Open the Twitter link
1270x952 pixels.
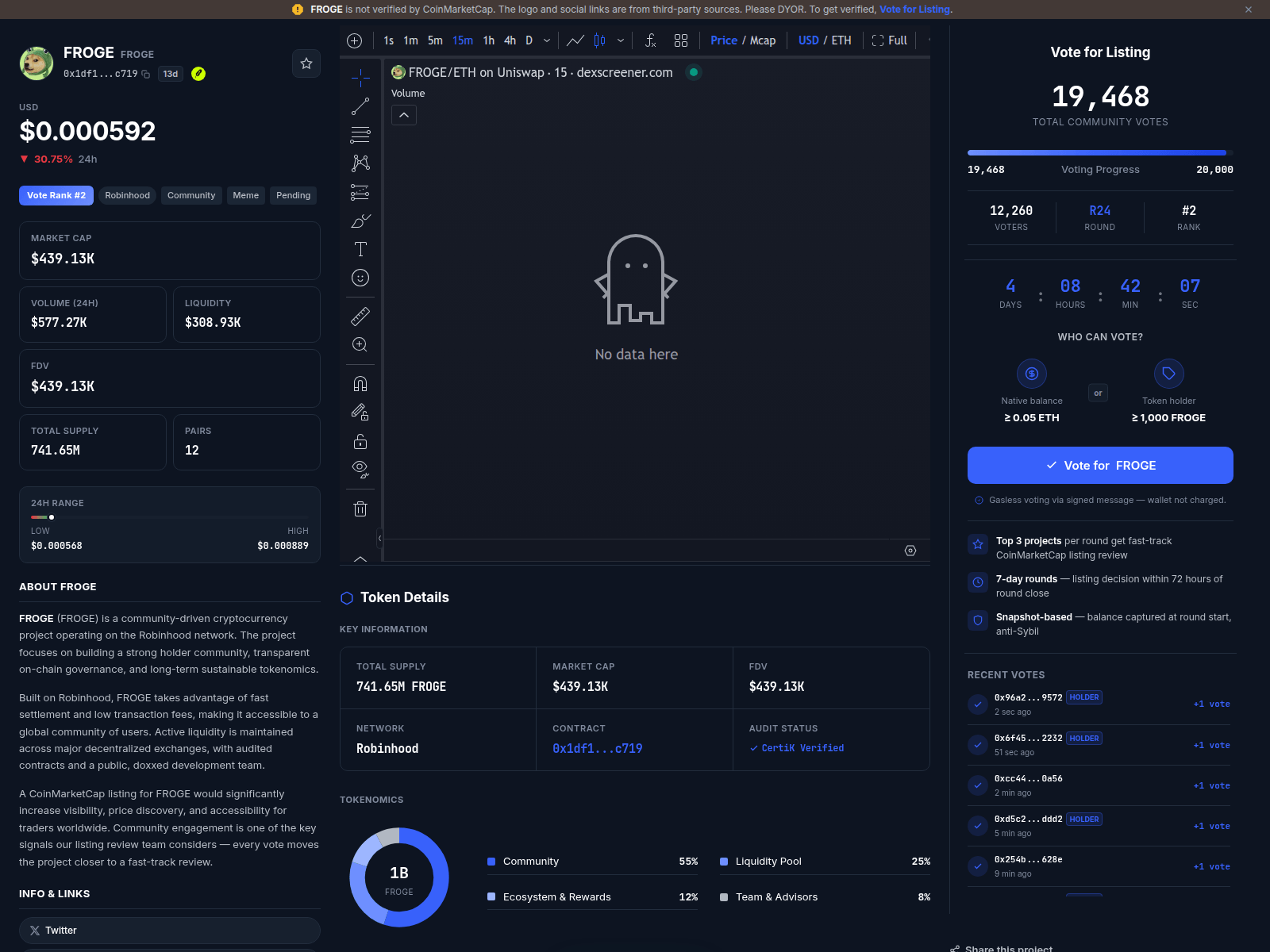click(170, 931)
